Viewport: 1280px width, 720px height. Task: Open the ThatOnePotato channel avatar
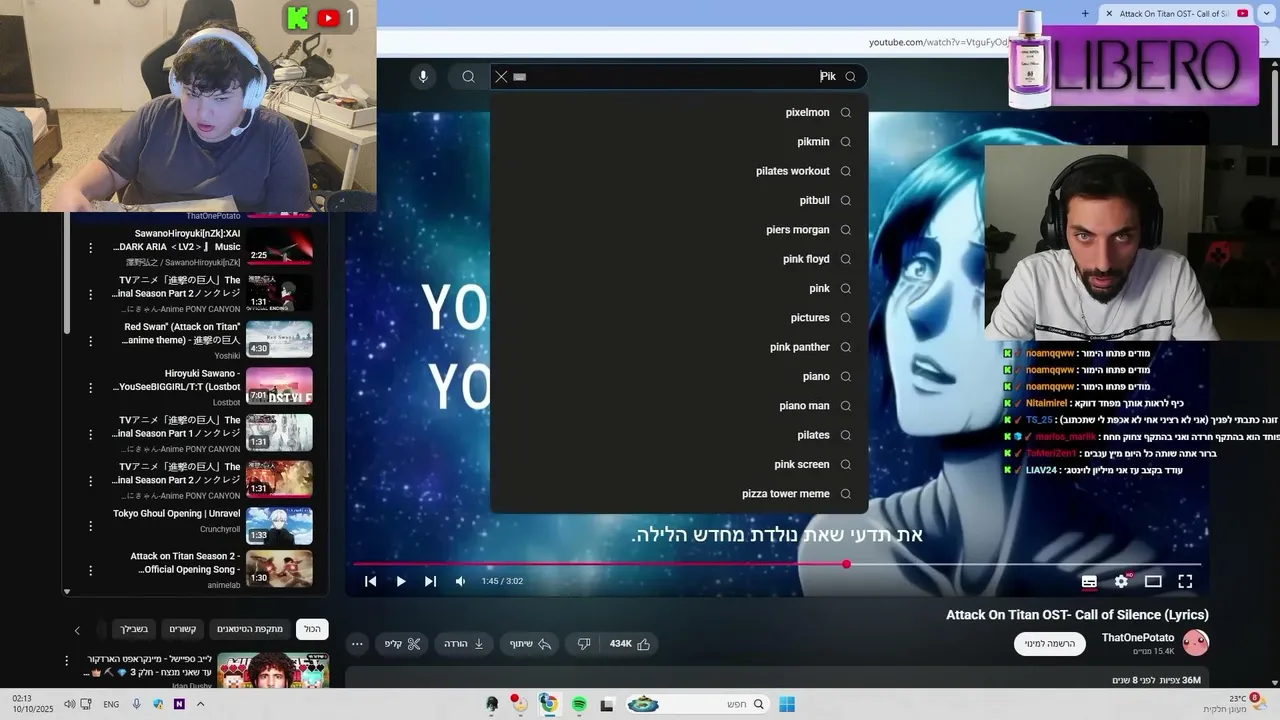coord(1196,642)
